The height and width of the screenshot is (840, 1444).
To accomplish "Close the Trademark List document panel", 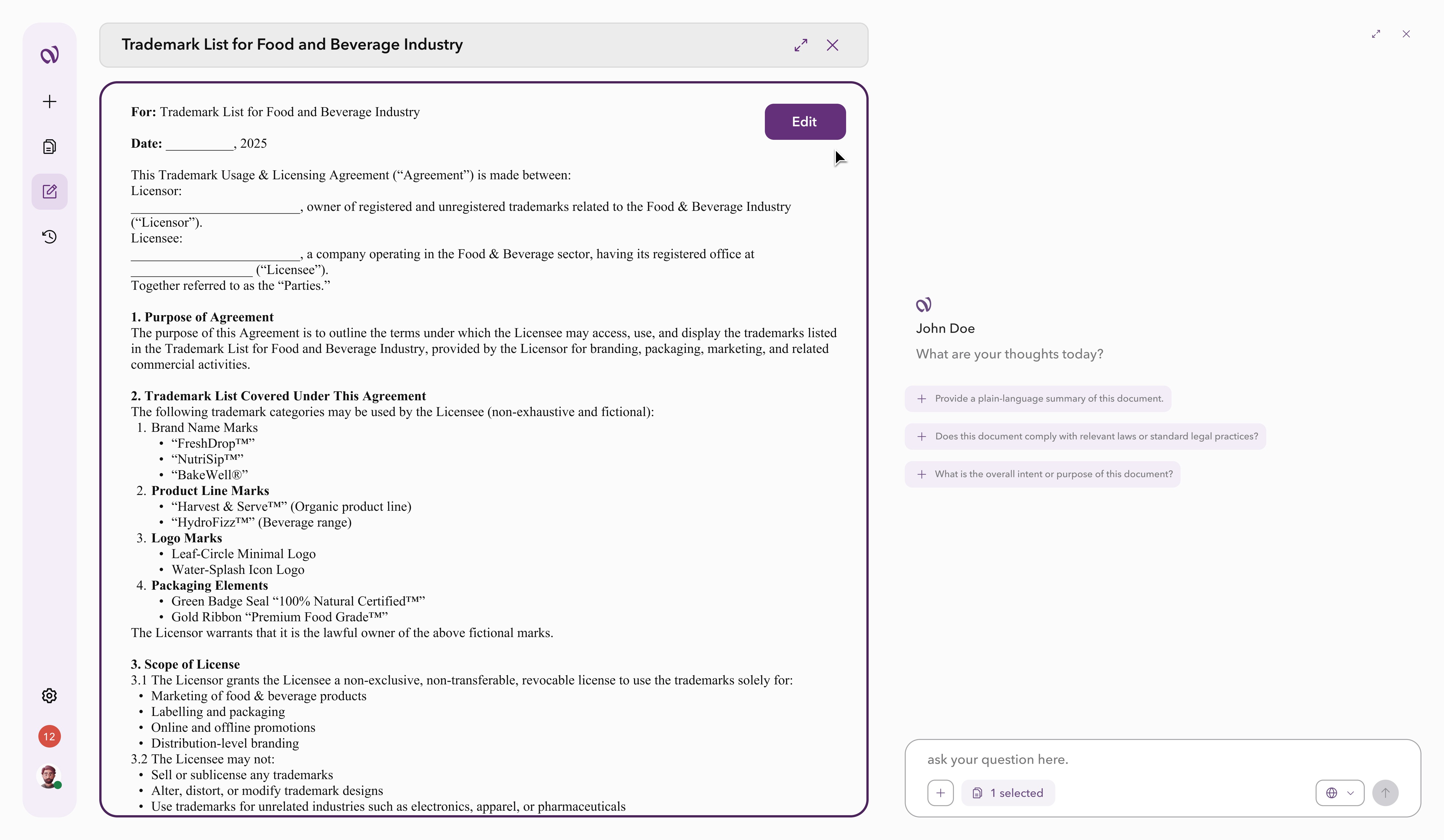I will coord(832,45).
